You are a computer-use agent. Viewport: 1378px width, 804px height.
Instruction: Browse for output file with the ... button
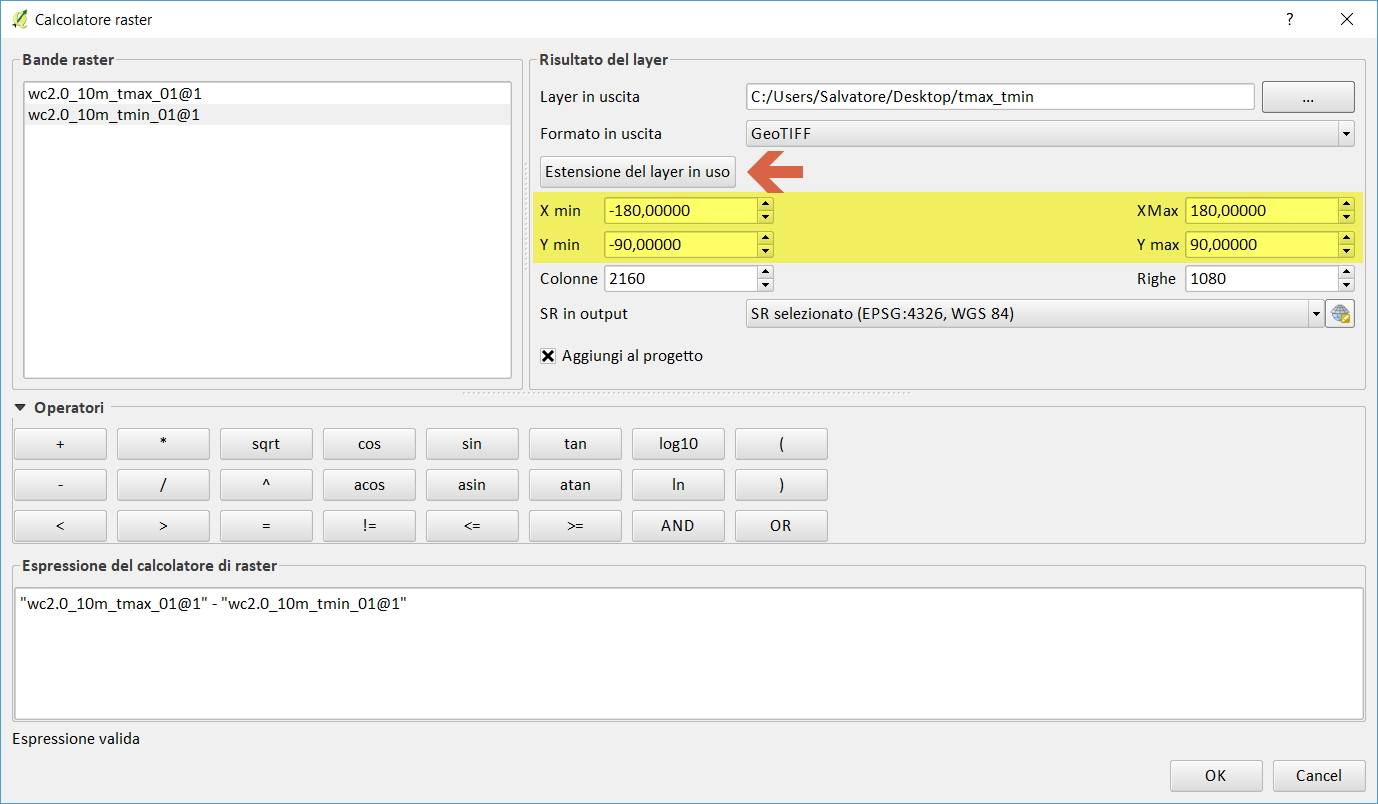(x=1308, y=97)
